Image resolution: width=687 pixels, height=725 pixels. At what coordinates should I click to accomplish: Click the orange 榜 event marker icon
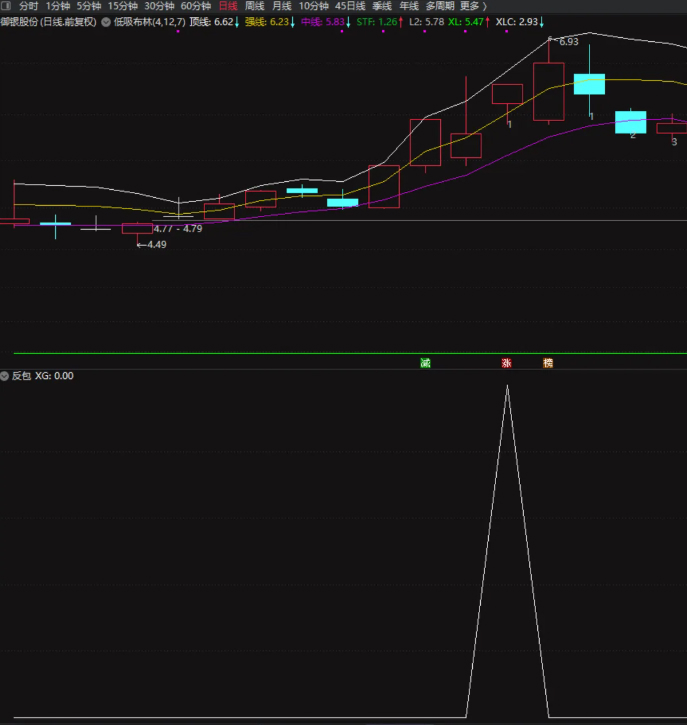click(x=548, y=363)
